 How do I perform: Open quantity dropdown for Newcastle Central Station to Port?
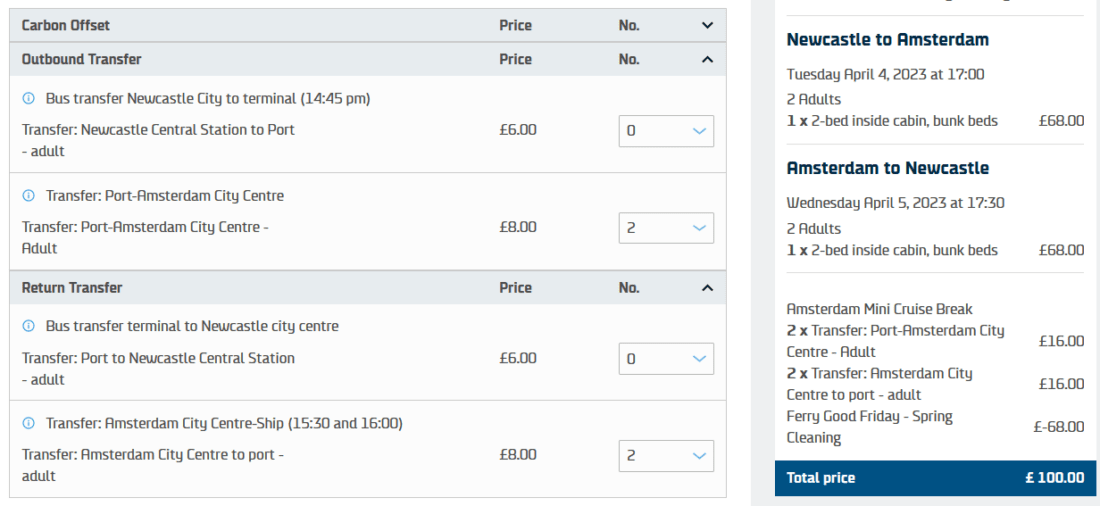coord(666,131)
